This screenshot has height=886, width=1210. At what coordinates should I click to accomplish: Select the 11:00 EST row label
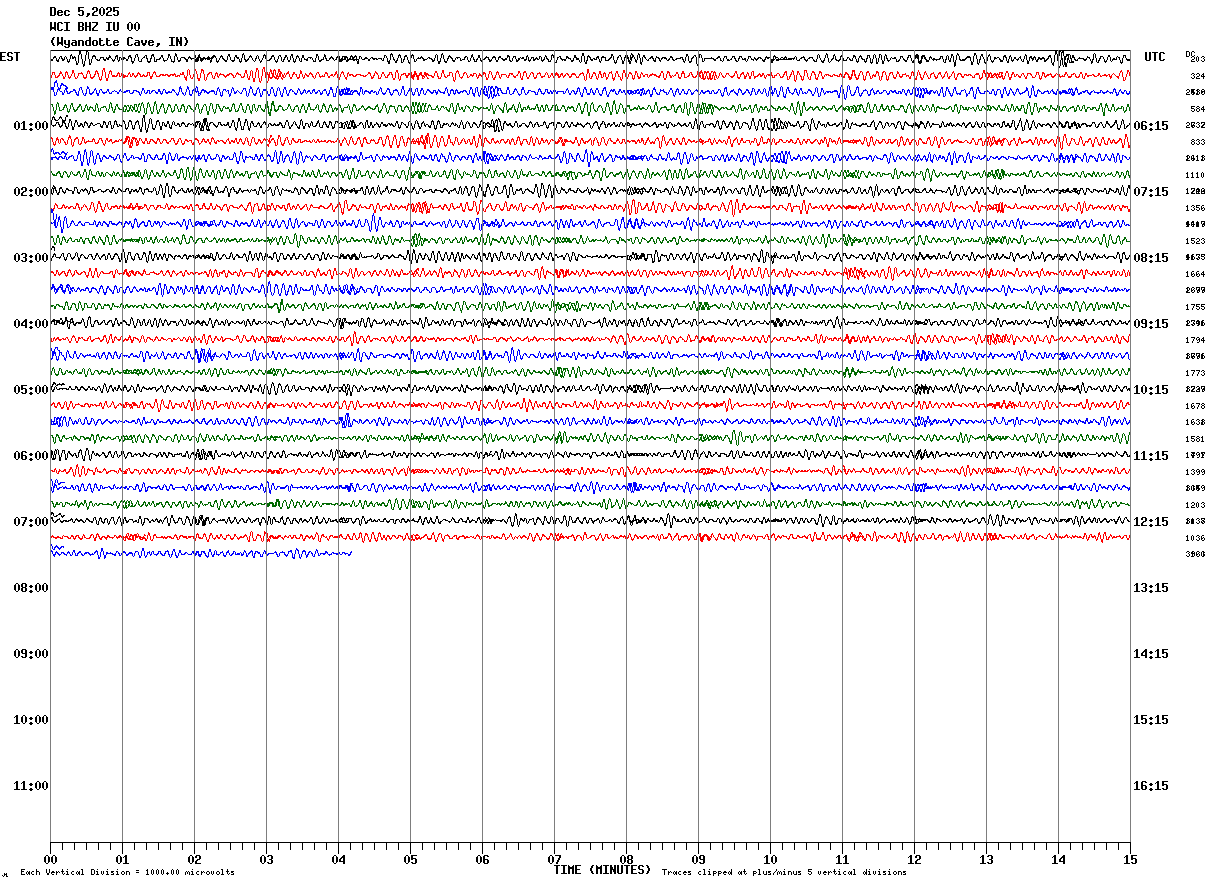point(31,786)
